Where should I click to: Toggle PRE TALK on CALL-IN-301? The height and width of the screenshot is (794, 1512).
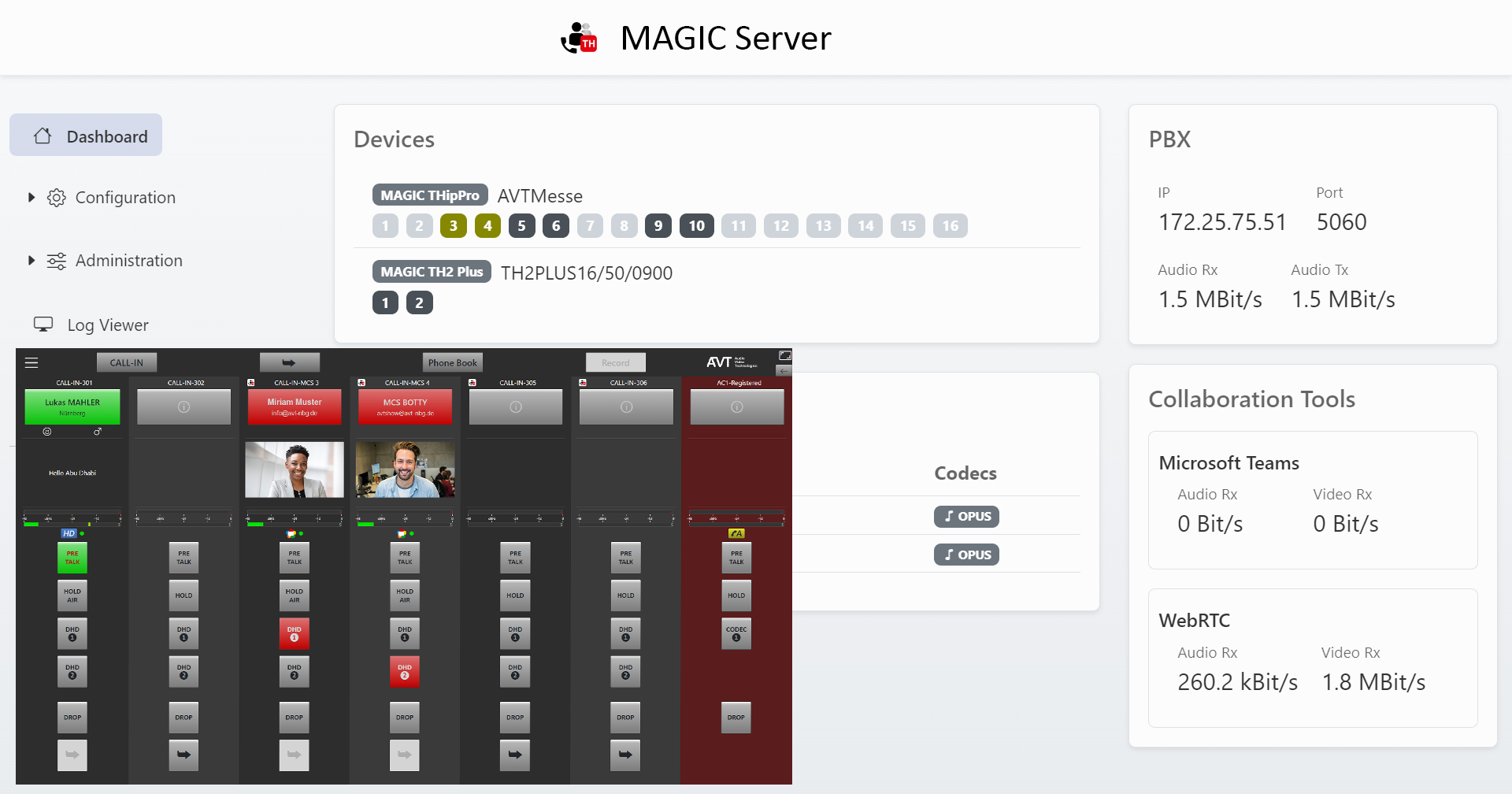coord(72,558)
